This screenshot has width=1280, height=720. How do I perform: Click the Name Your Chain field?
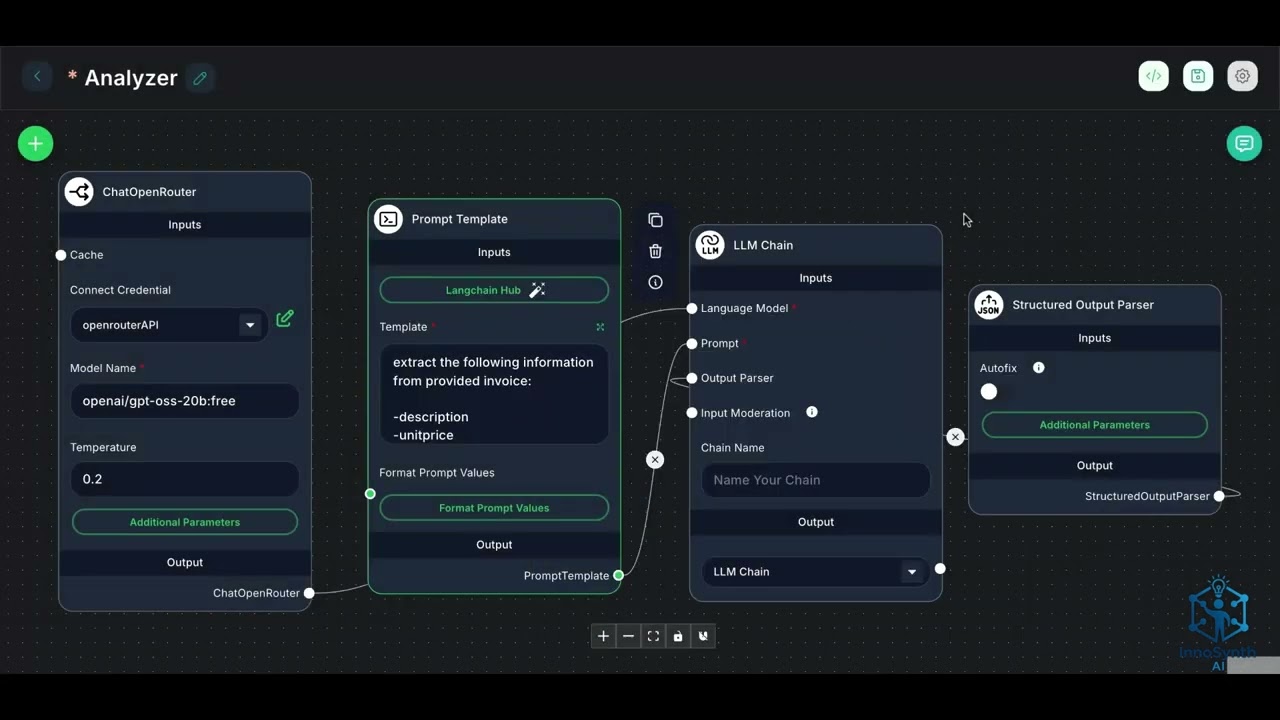pyautogui.click(x=815, y=480)
